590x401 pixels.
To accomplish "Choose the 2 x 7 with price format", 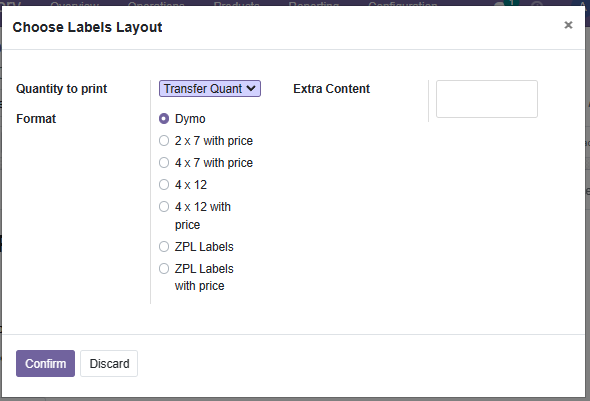I will pyautogui.click(x=164, y=141).
